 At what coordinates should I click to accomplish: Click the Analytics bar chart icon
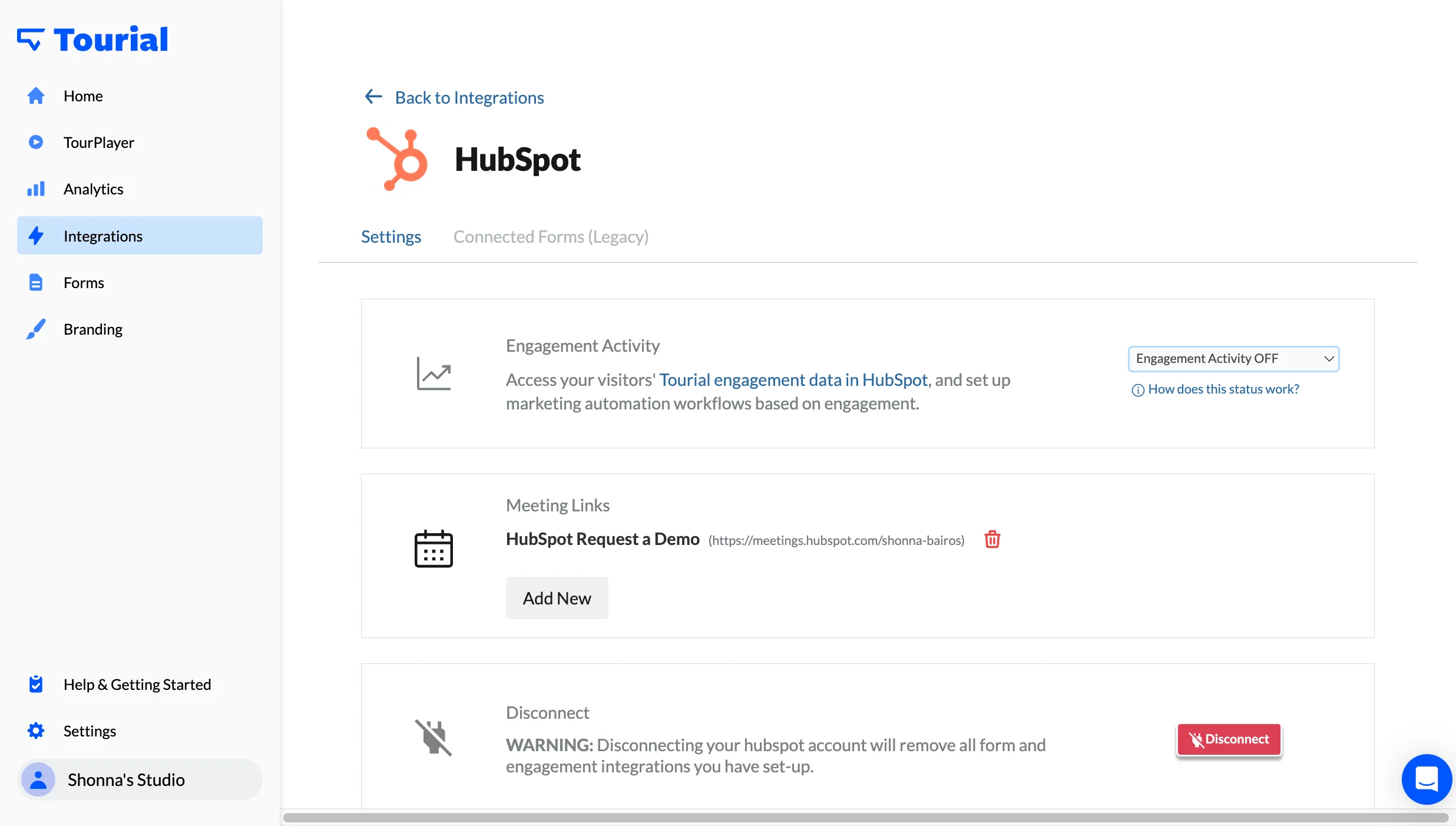pos(36,189)
